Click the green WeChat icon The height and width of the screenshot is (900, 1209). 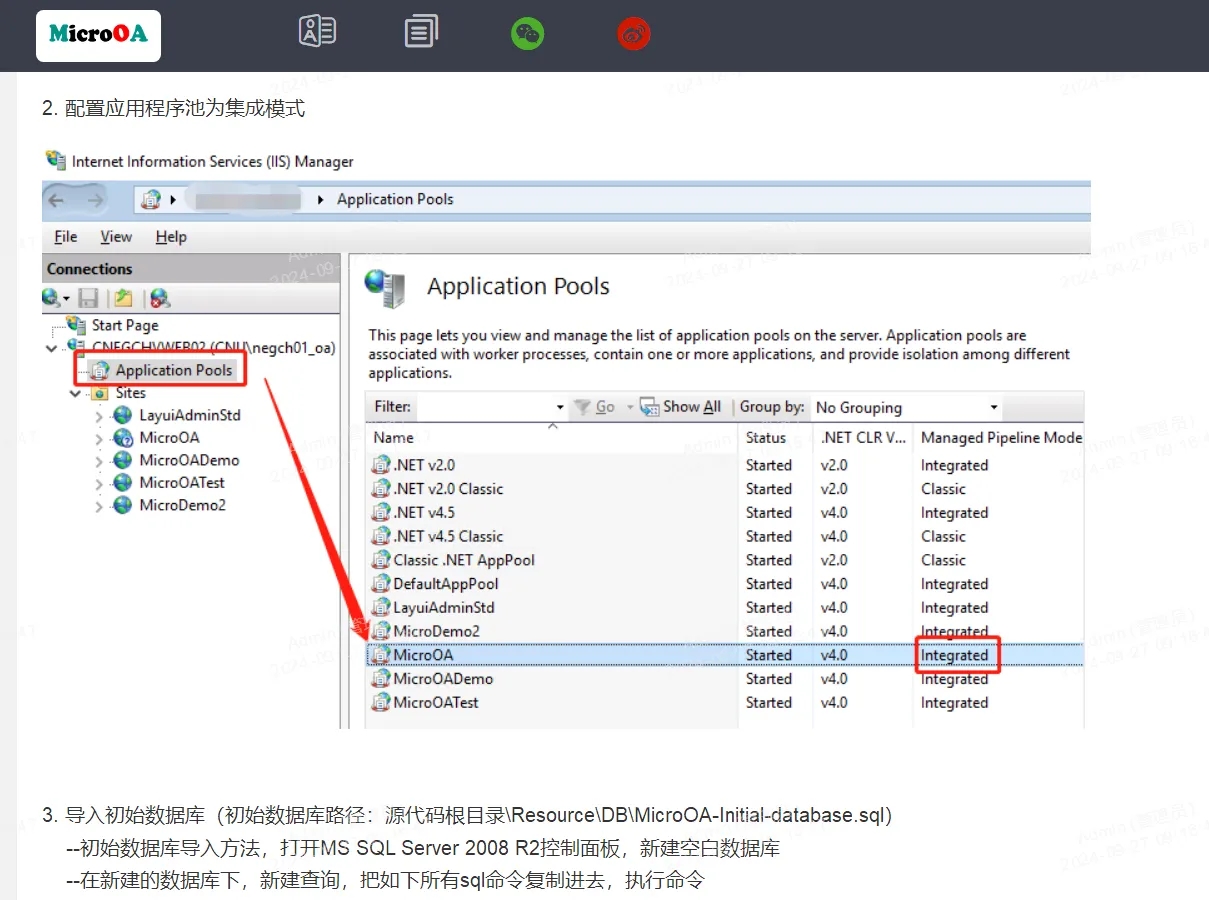click(528, 34)
